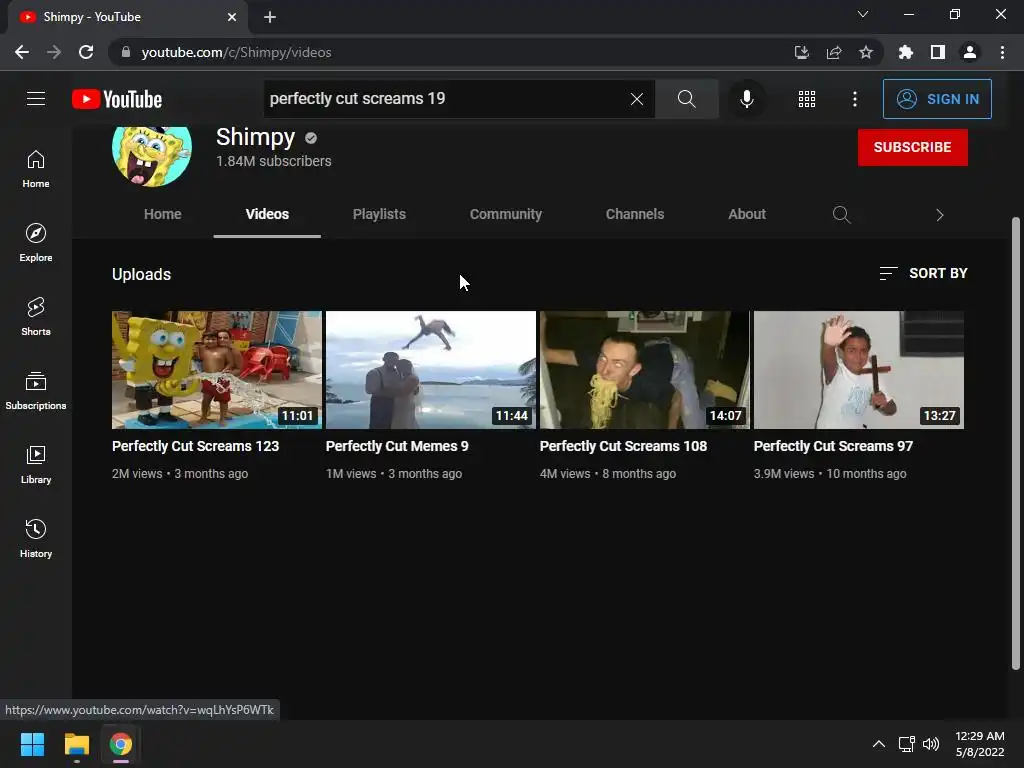Click the SpongeBob statue video thumbnail

point(217,370)
